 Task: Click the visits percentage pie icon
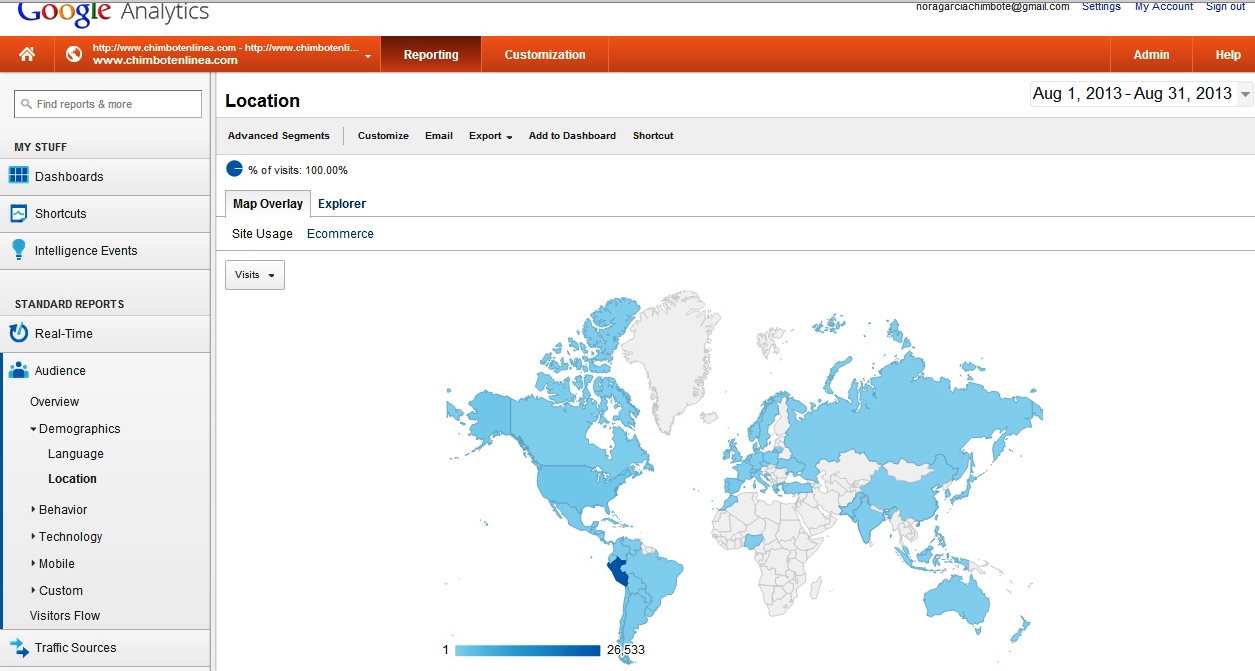(234, 169)
